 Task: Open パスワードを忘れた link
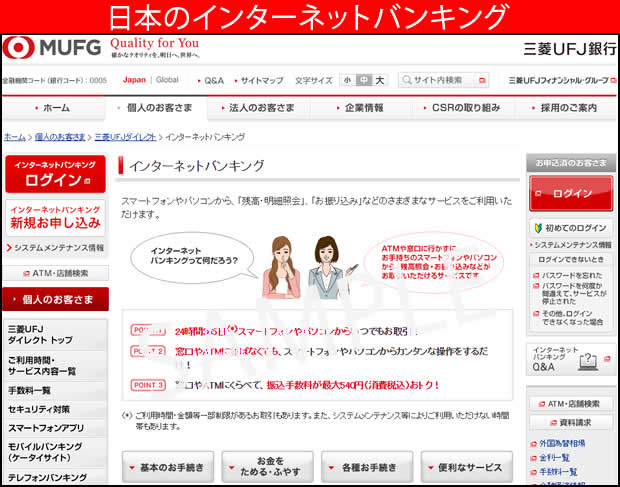coord(572,276)
